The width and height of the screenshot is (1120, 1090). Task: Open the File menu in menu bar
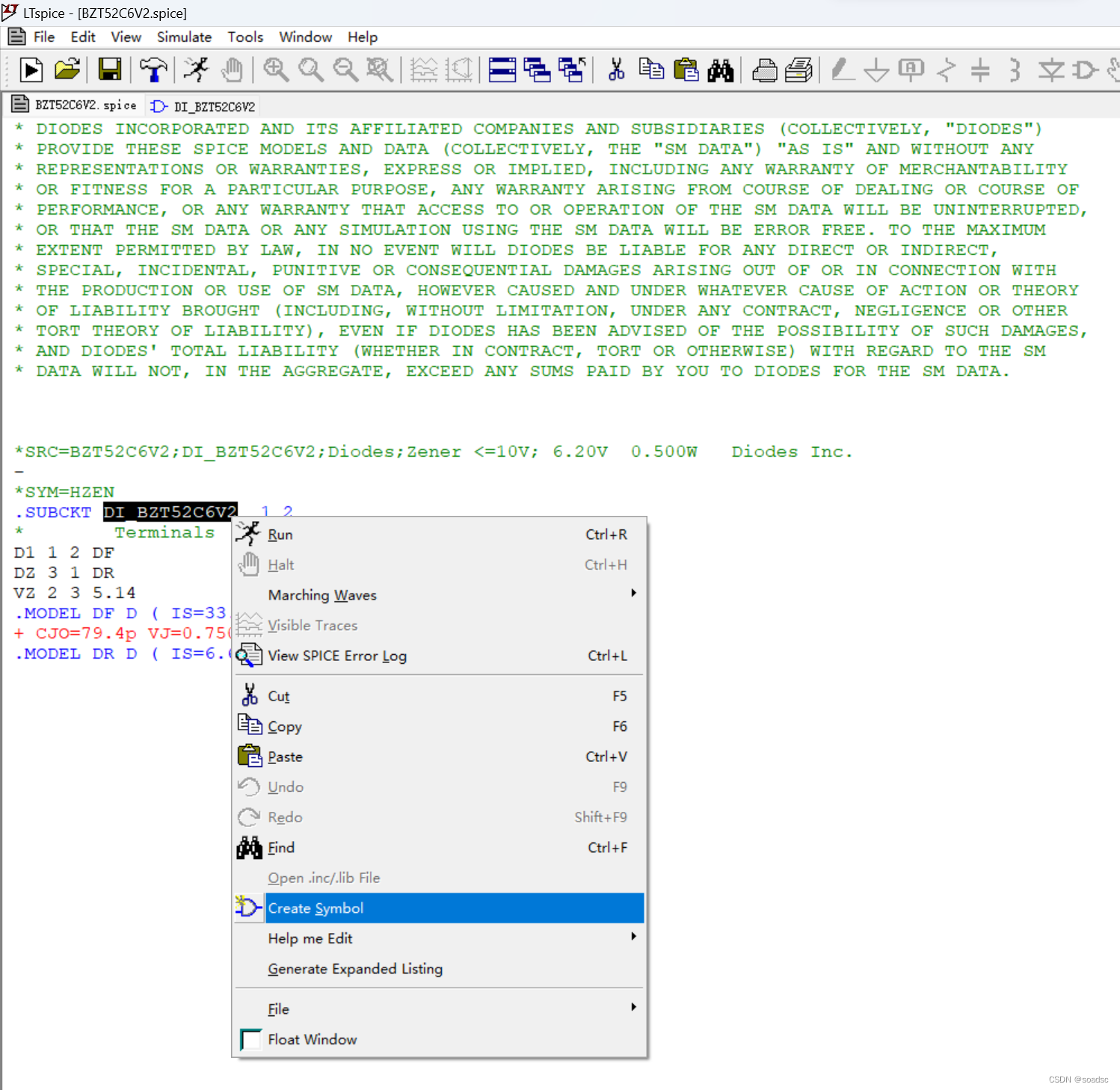tap(44, 37)
